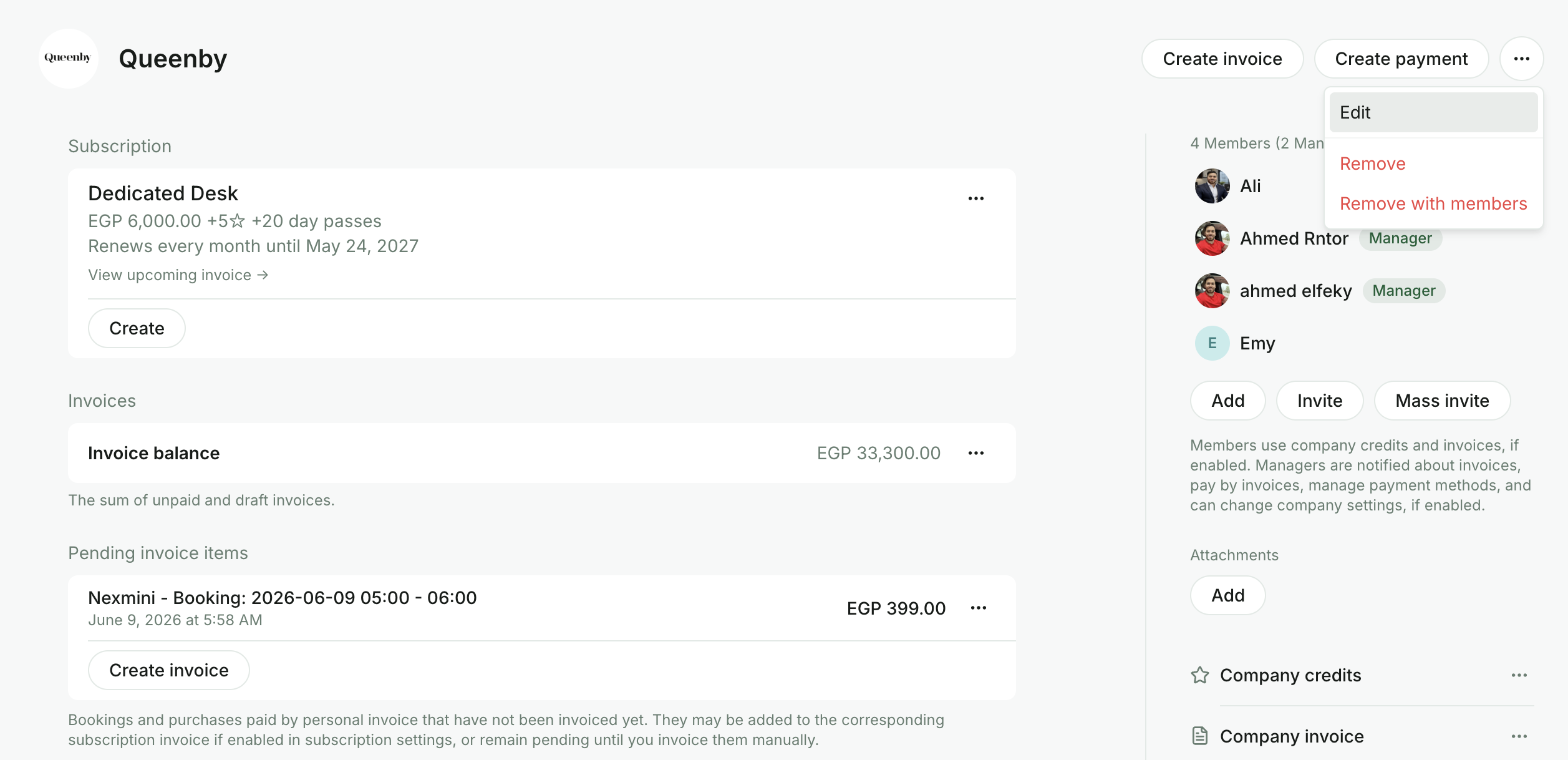The width and height of the screenshot is (1568, 760).
Task: Open the Company invoice three-dot menu
Action: [1519, 736]
